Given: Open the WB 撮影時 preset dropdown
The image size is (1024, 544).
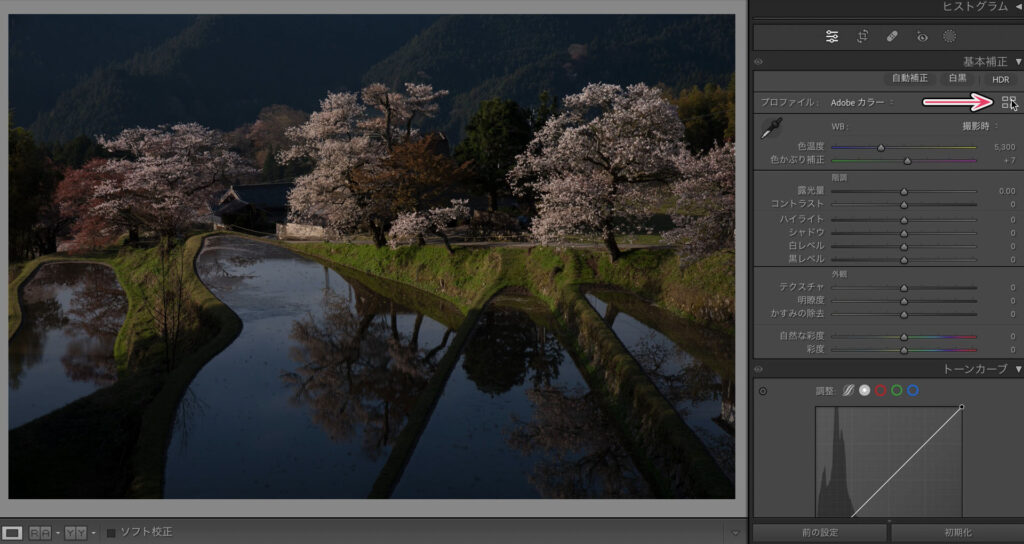Looking at the screenshot, I should pyautogui.click(x=983, y=127).
